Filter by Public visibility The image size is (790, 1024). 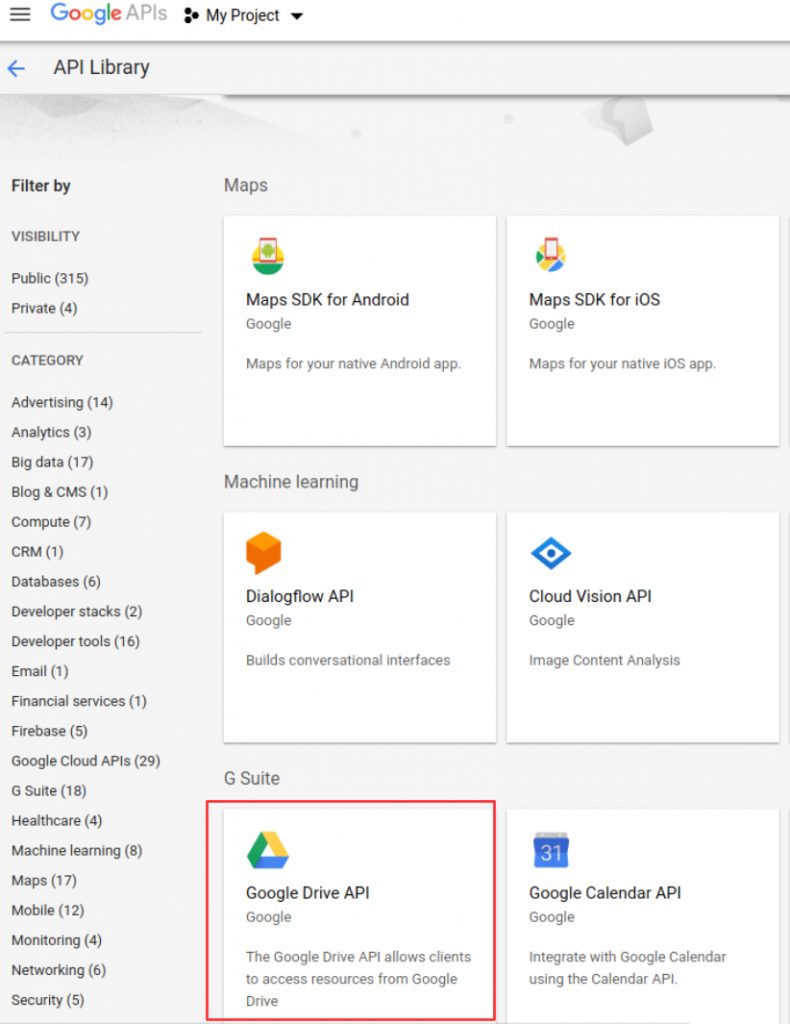click(x=50, y=278)
